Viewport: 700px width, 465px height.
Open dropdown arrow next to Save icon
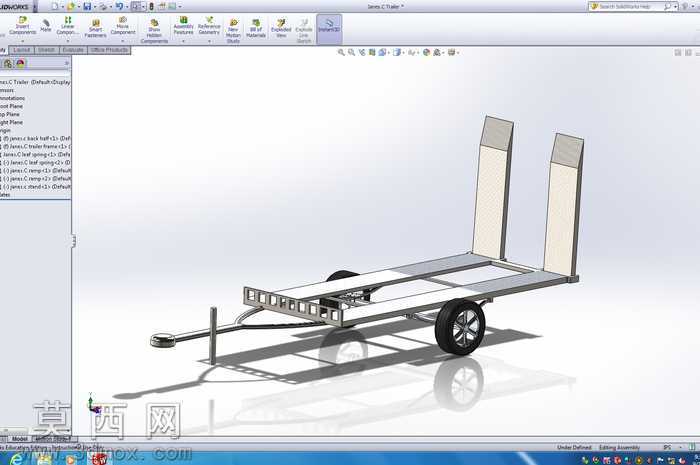click(x=95, y=7)
